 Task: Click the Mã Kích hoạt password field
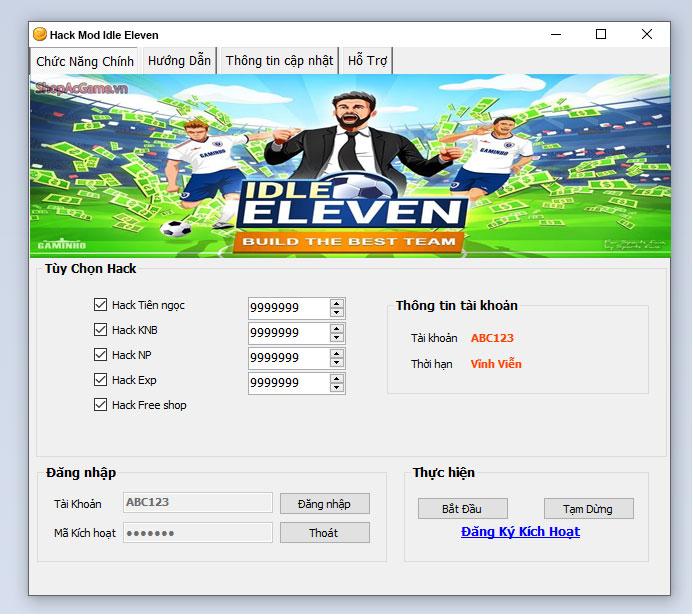(198, 532)
